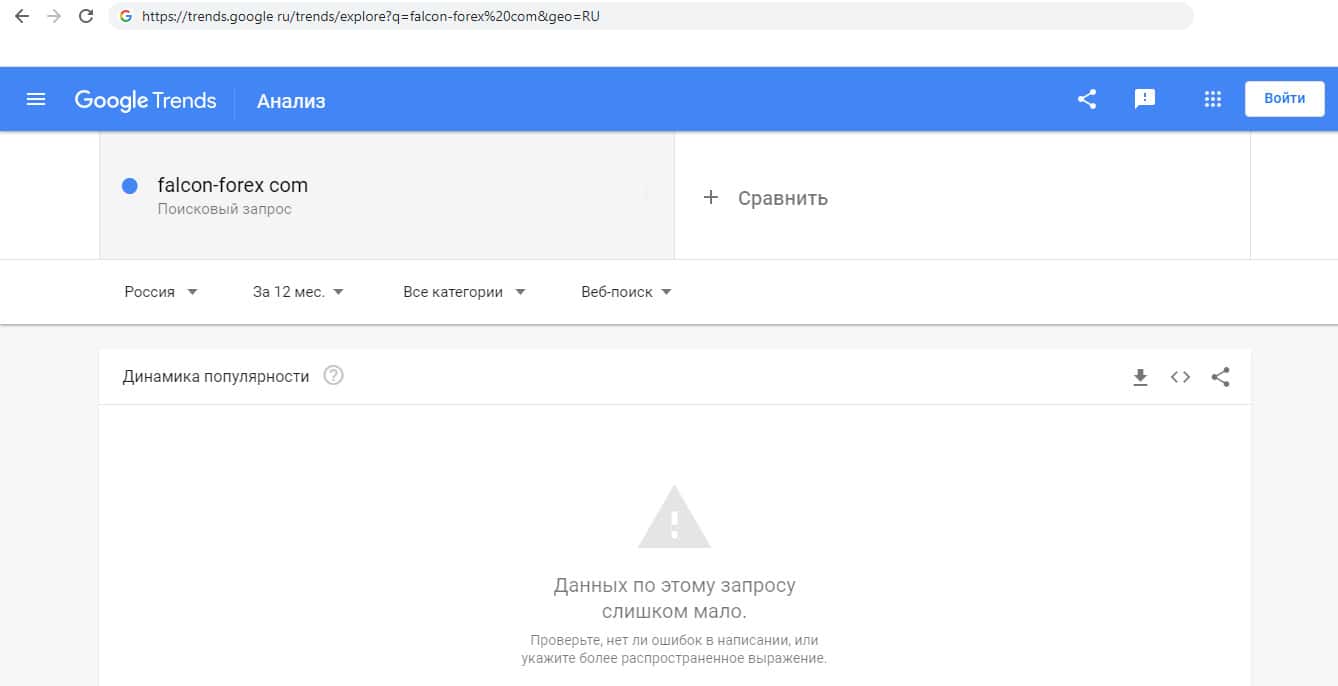Open the embed code icon

point(1180,377)
